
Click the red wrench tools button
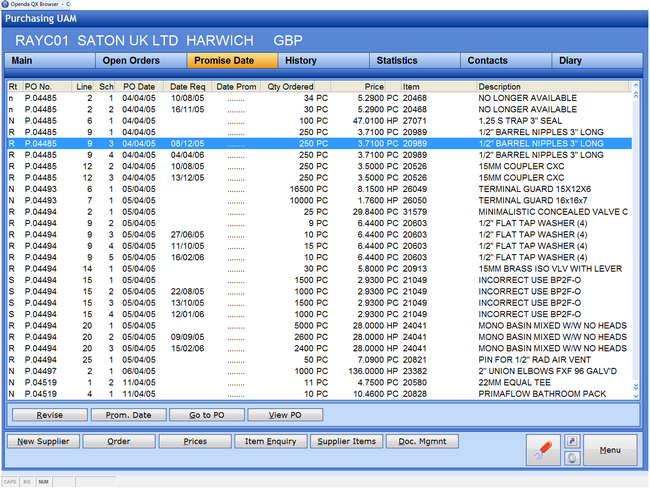coord(543,450)
